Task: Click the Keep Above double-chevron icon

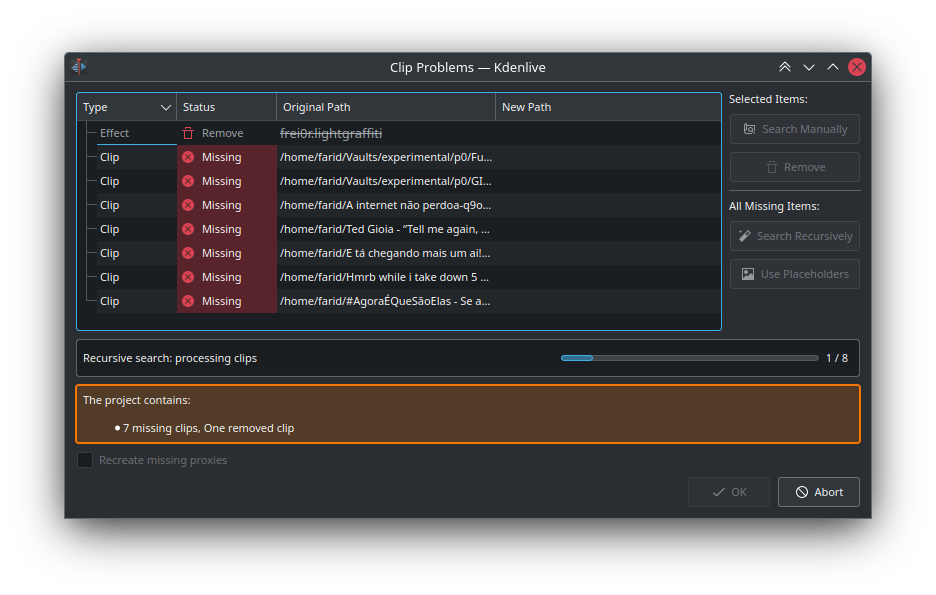Action: pos(785,67)
